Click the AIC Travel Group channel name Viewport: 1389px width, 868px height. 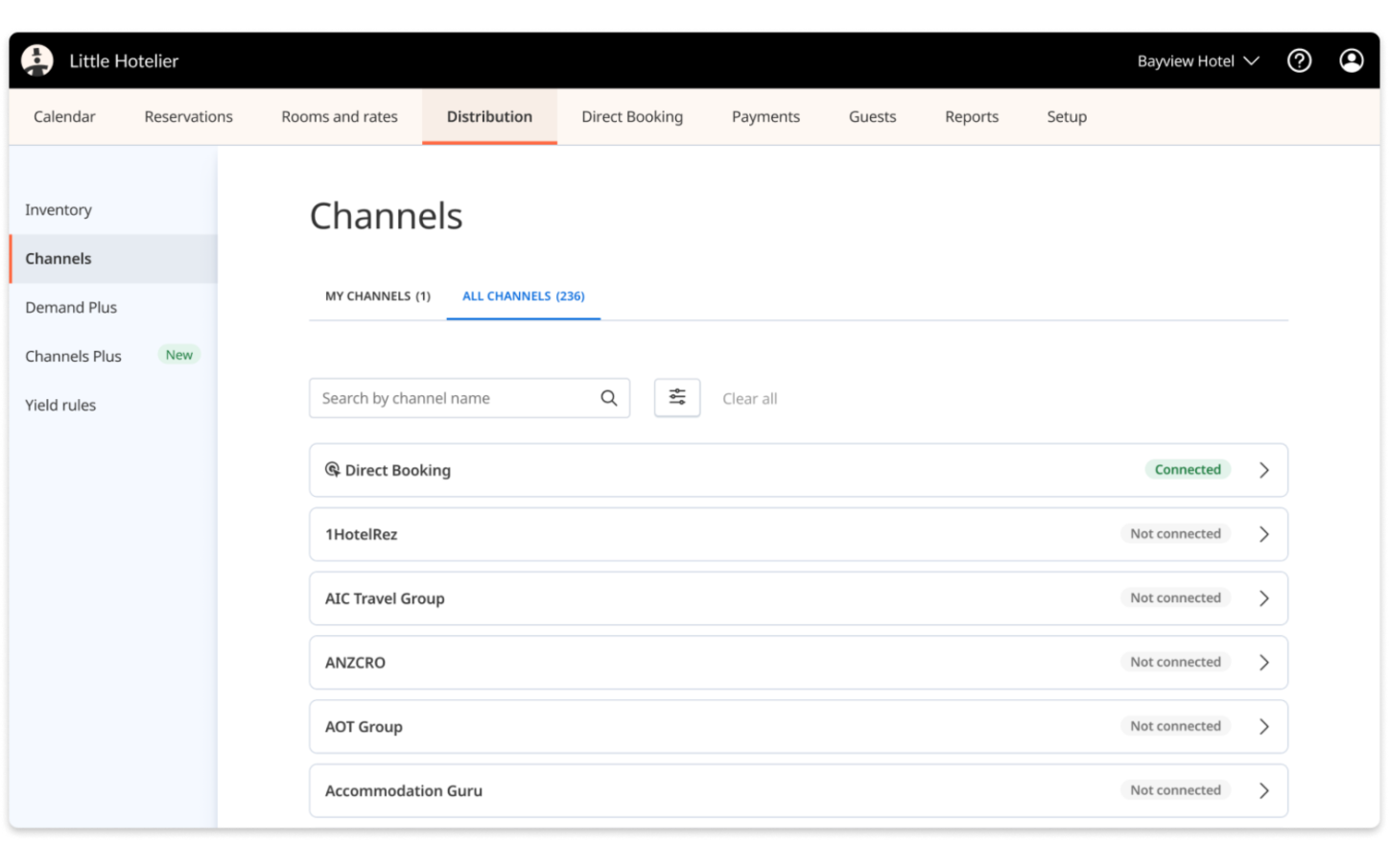coord(385,599)
